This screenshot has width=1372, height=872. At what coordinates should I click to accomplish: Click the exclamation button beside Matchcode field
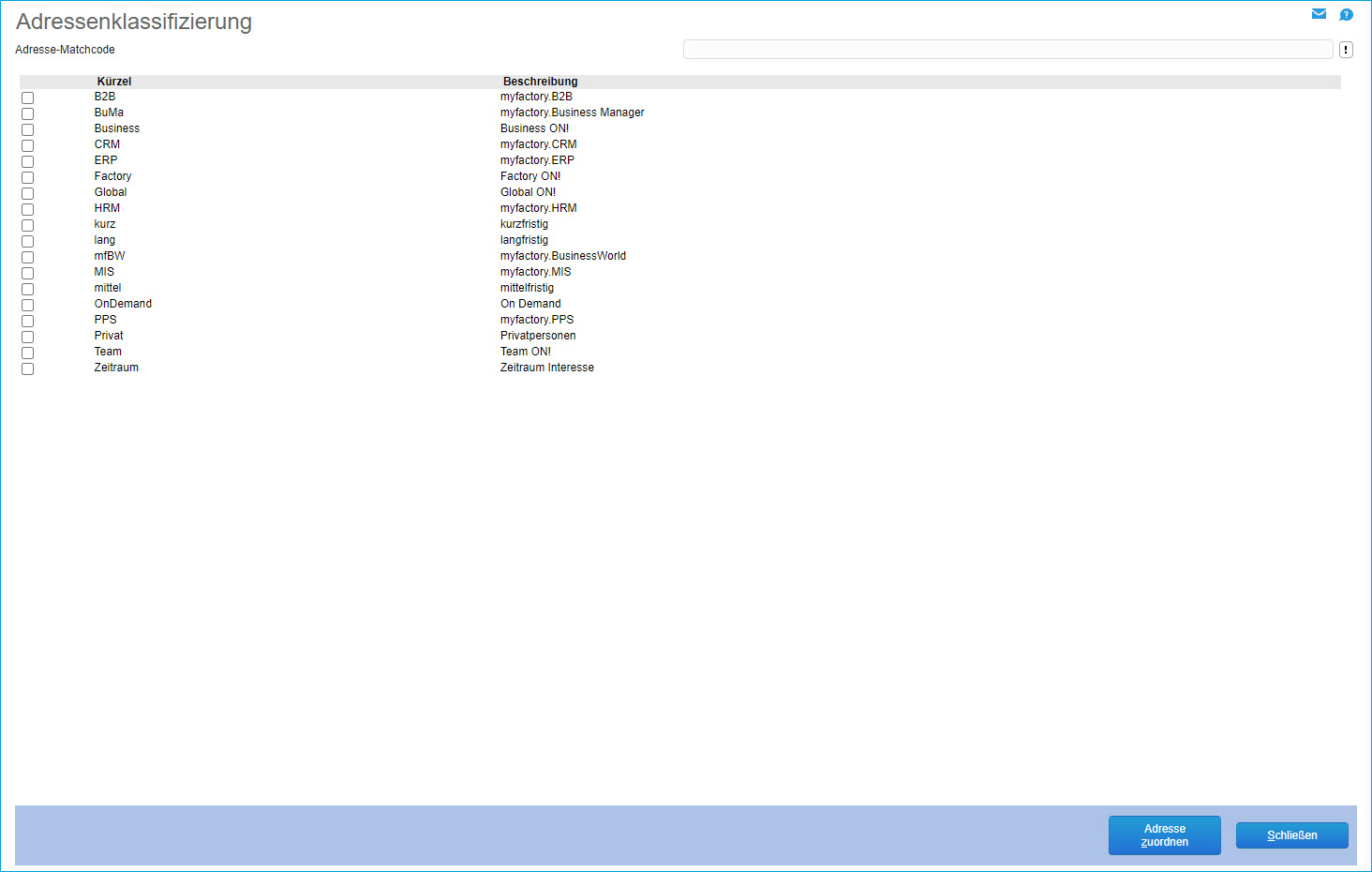click(x=1346, y=50)
